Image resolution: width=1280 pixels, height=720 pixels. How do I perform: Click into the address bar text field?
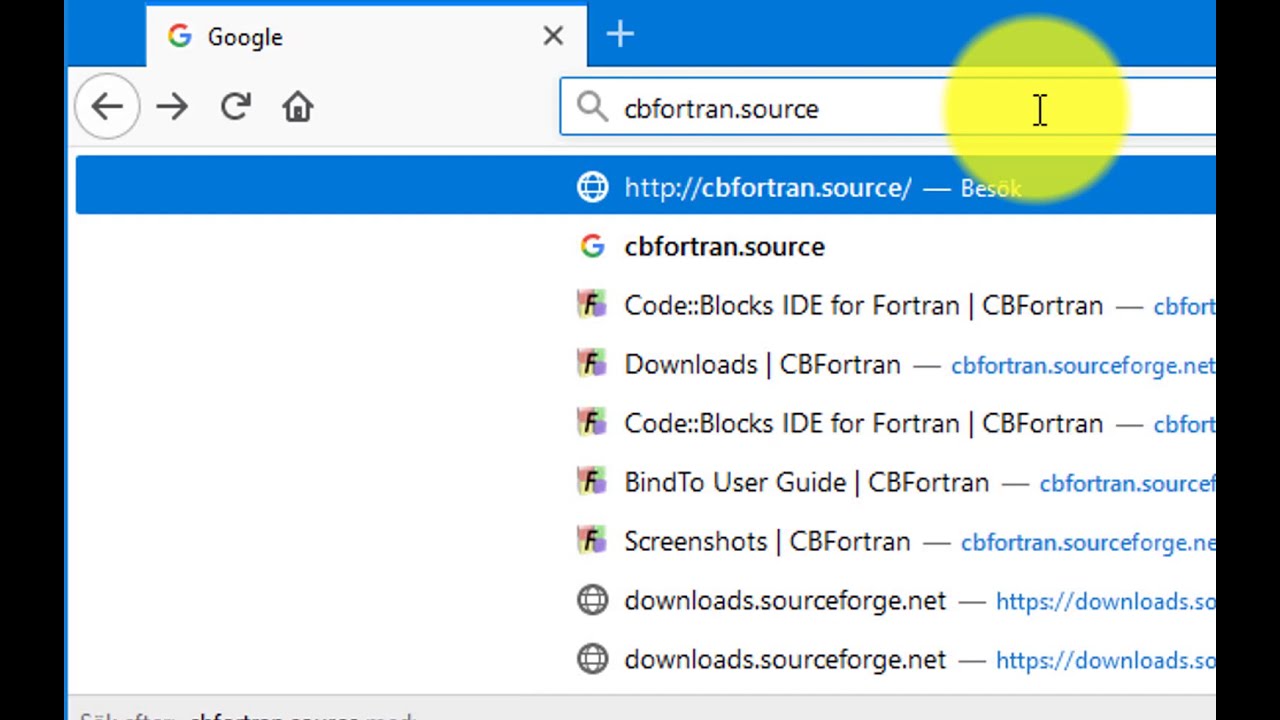point(887,107)
